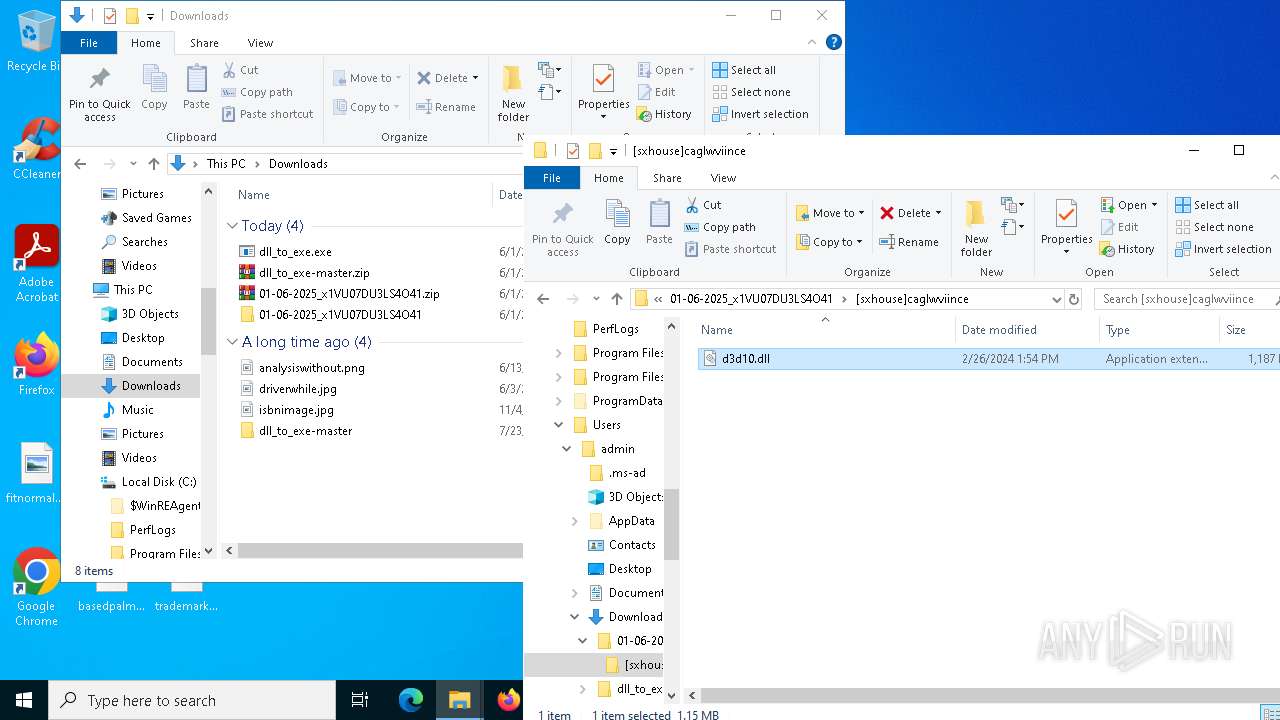
Task: Switch to Share tab in Downloads window
Action: (204, 43)
